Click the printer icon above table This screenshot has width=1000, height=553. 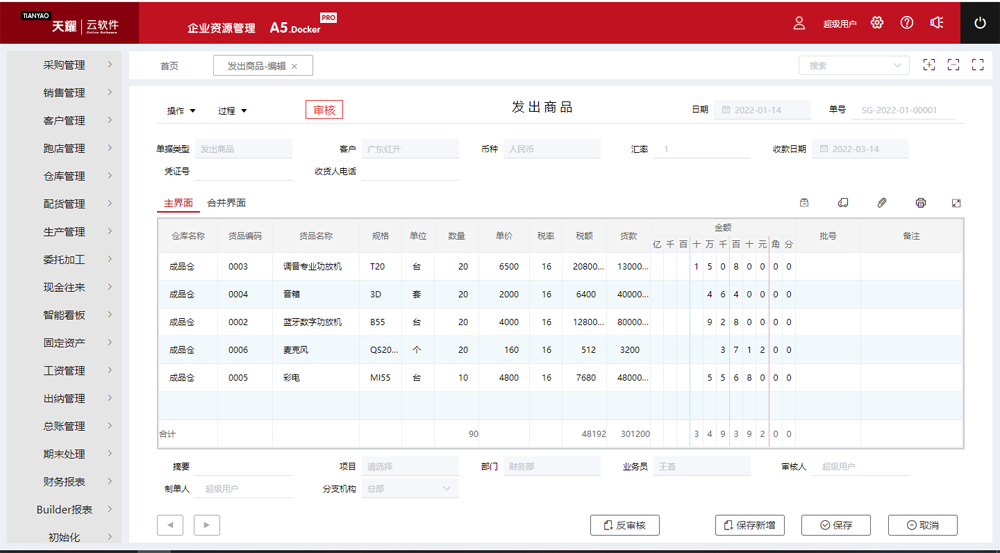point(920,203)
